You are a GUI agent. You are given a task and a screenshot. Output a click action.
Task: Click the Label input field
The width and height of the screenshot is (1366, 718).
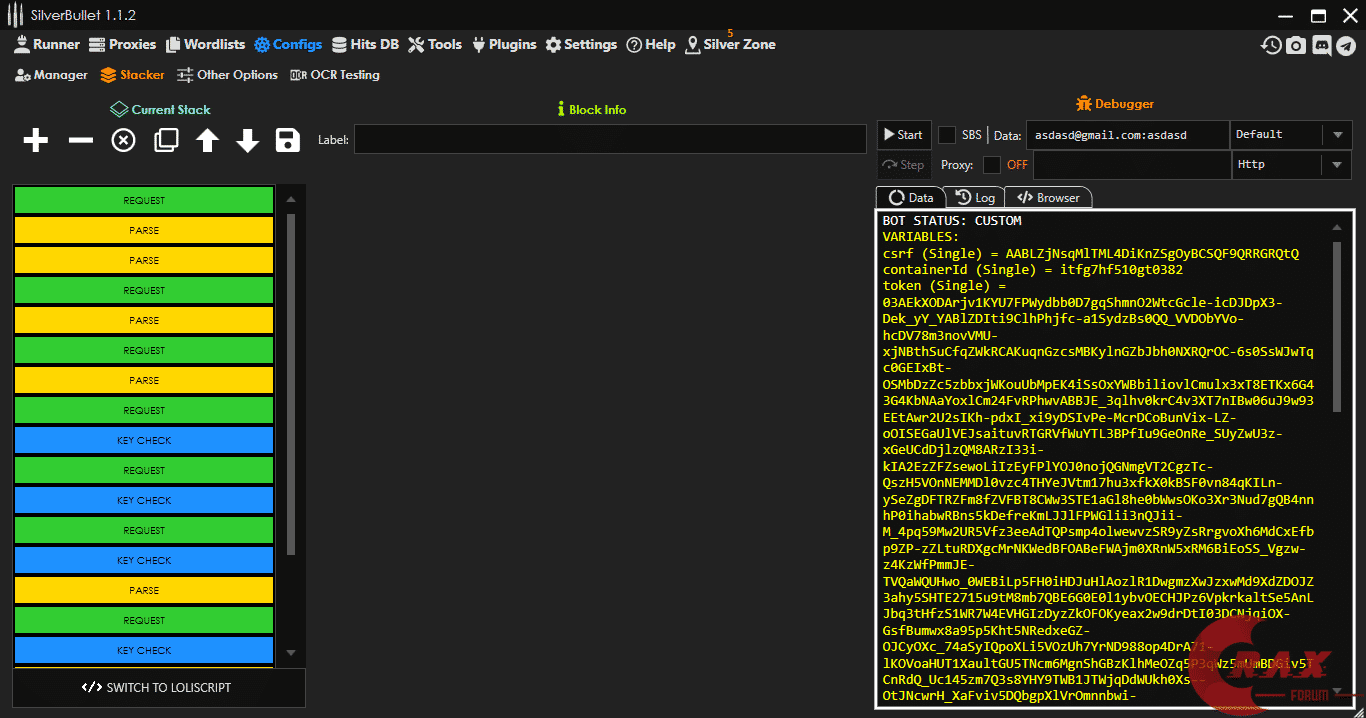(x=610, y=140)
